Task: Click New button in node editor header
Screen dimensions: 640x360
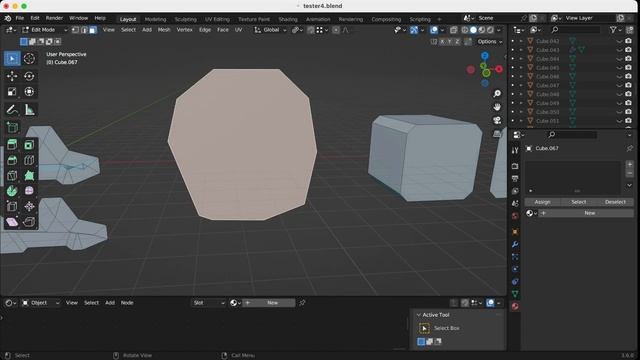Action: pyautogui.click(x=269, y=303)
